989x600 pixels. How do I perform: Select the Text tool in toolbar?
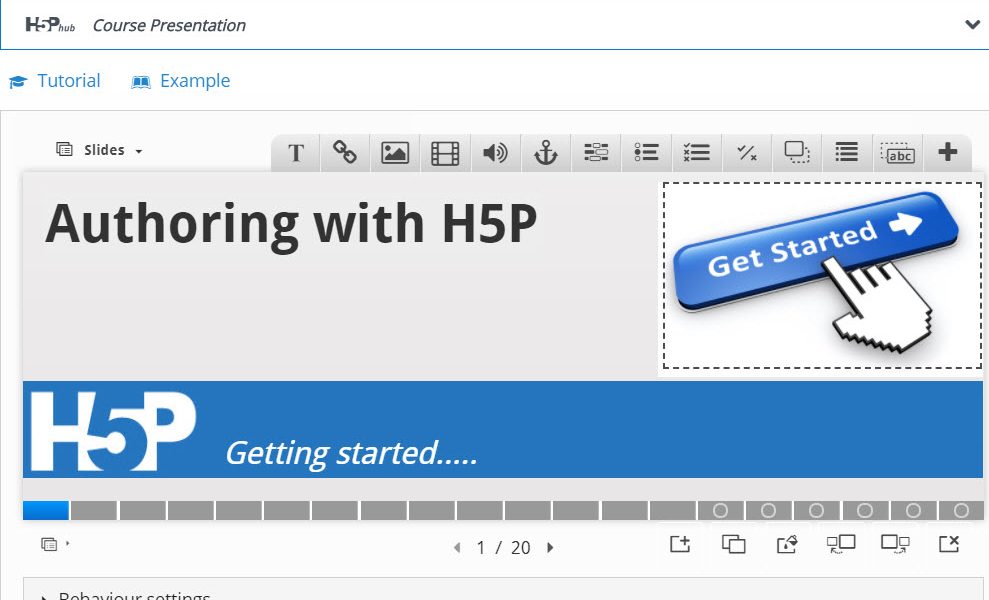click(296, 153)
